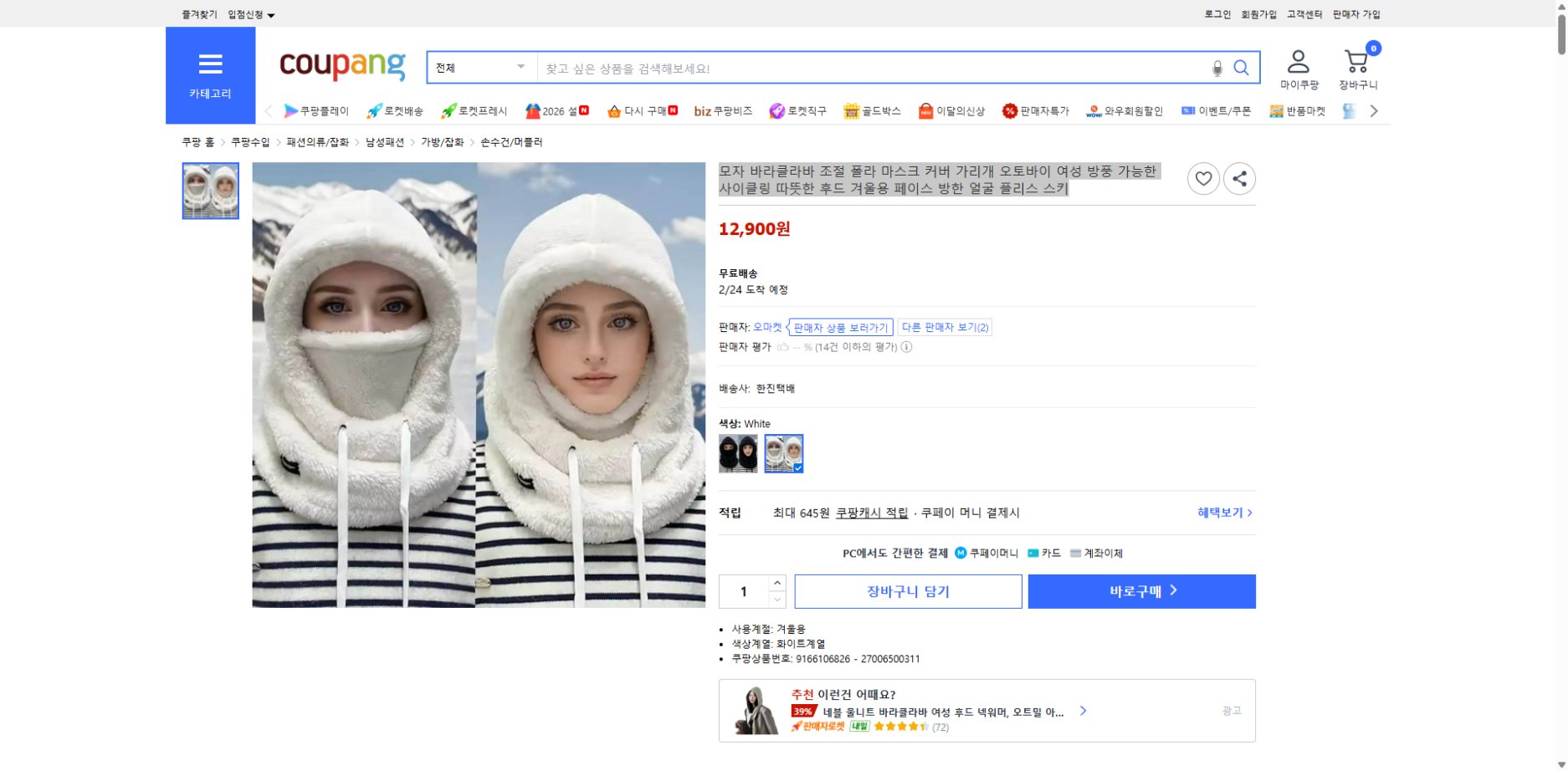Open the 로켓직구 overseas shopping section
Screen dimensions: 1568x771
[800, 110]
